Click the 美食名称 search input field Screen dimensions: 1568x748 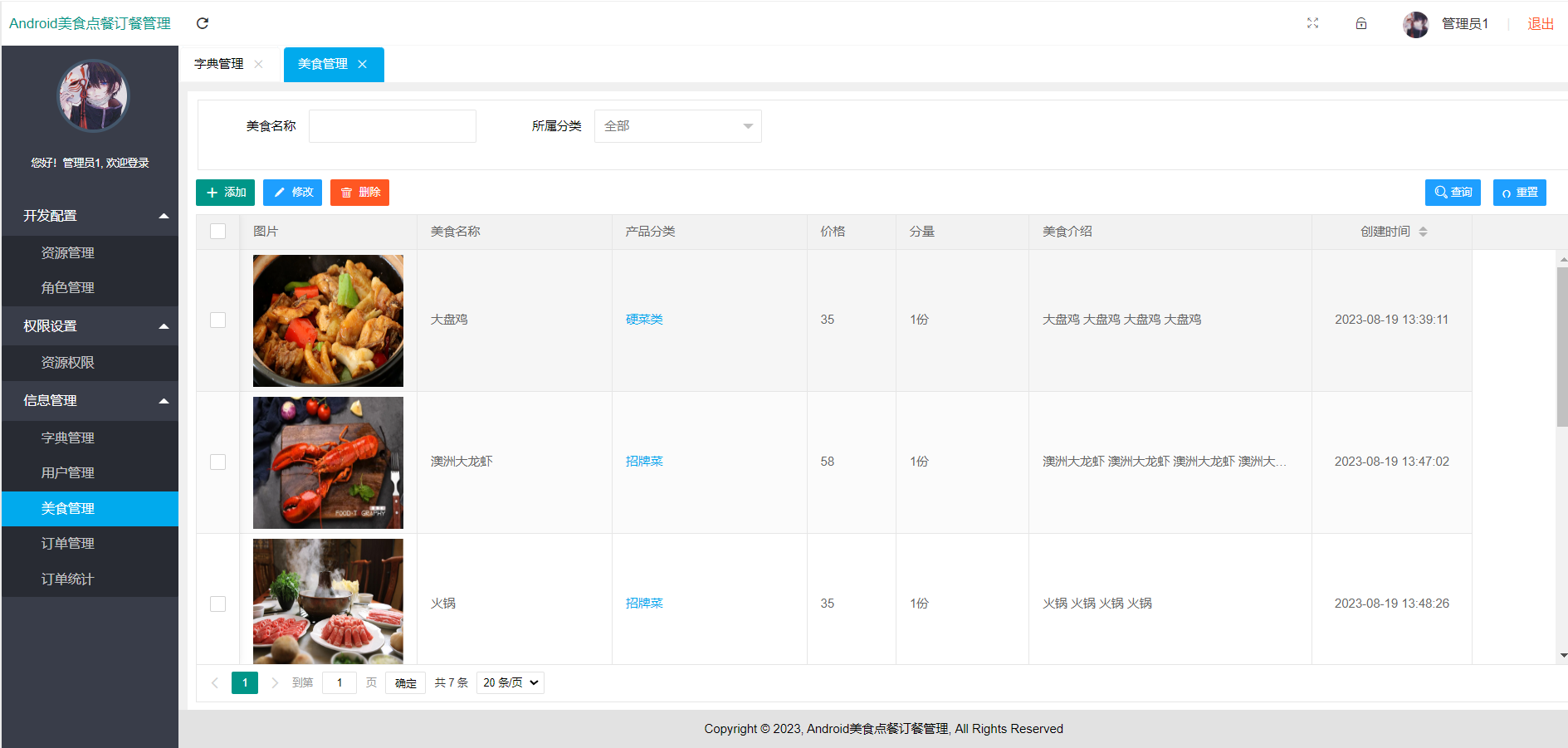pyautogui.click(x=392, y=125)
